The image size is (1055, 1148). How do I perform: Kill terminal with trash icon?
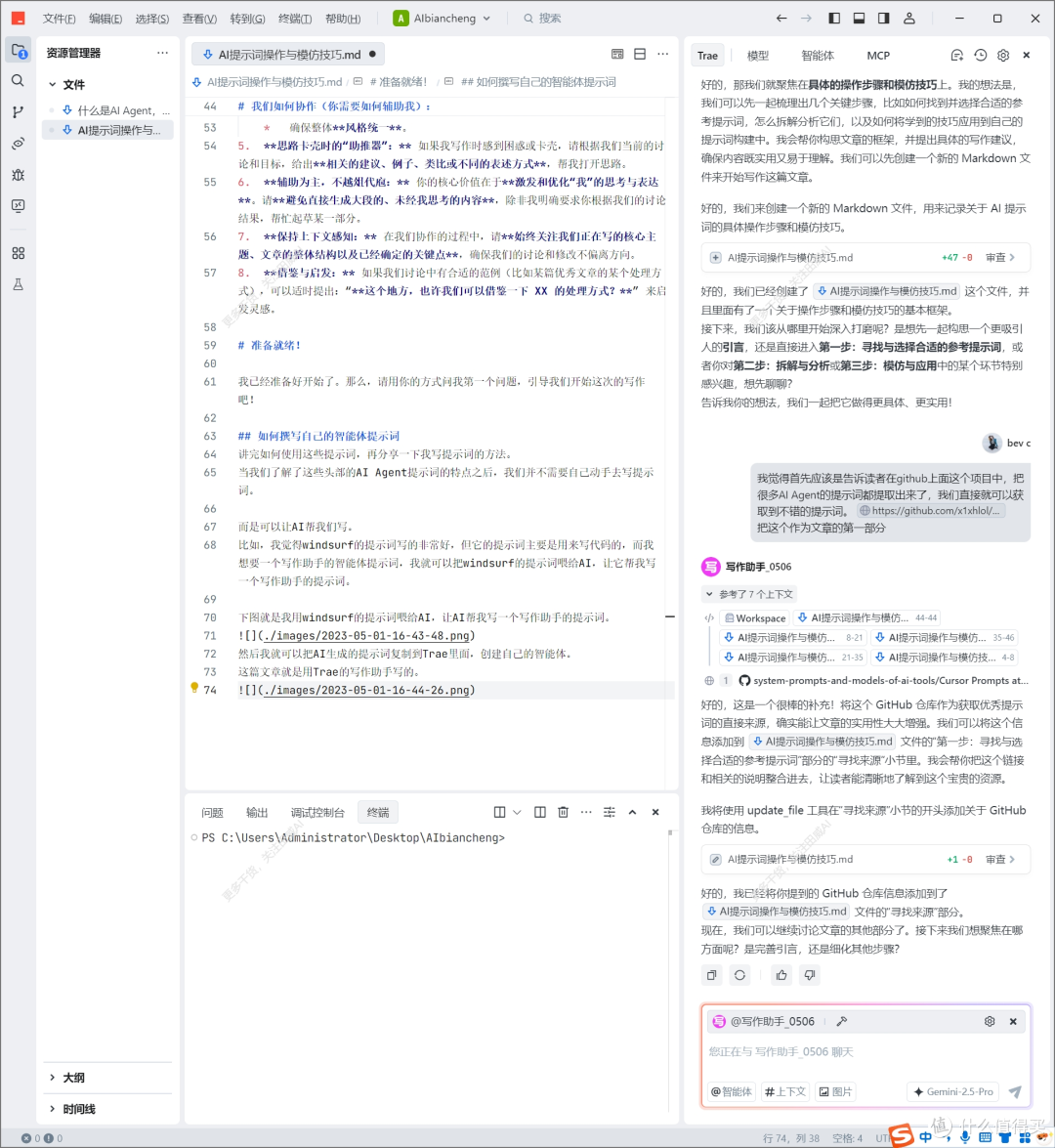(563, 812)
